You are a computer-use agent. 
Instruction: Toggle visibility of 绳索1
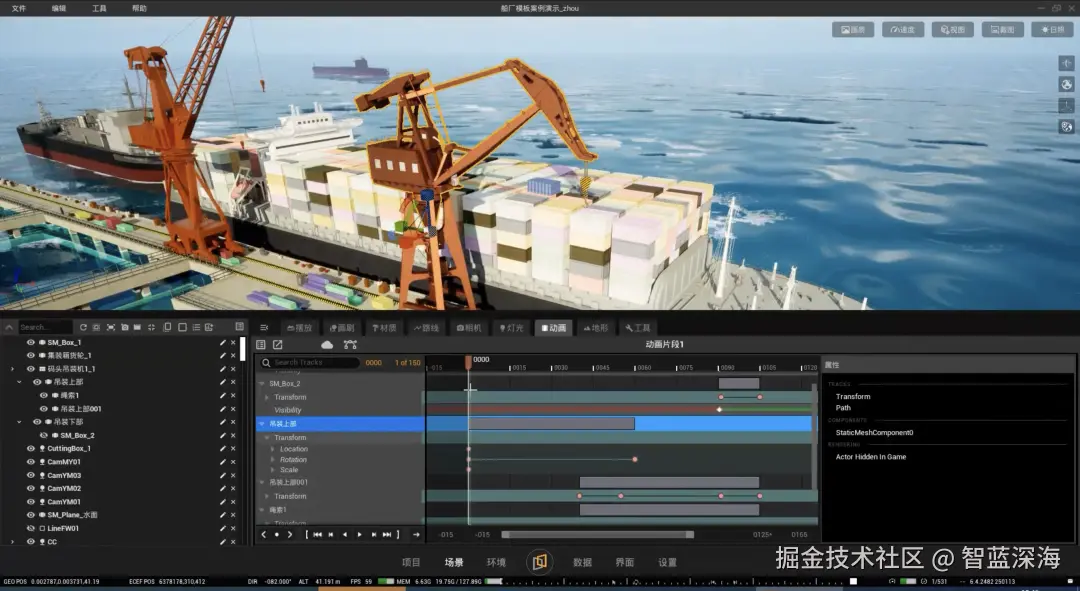click(43, 395)
